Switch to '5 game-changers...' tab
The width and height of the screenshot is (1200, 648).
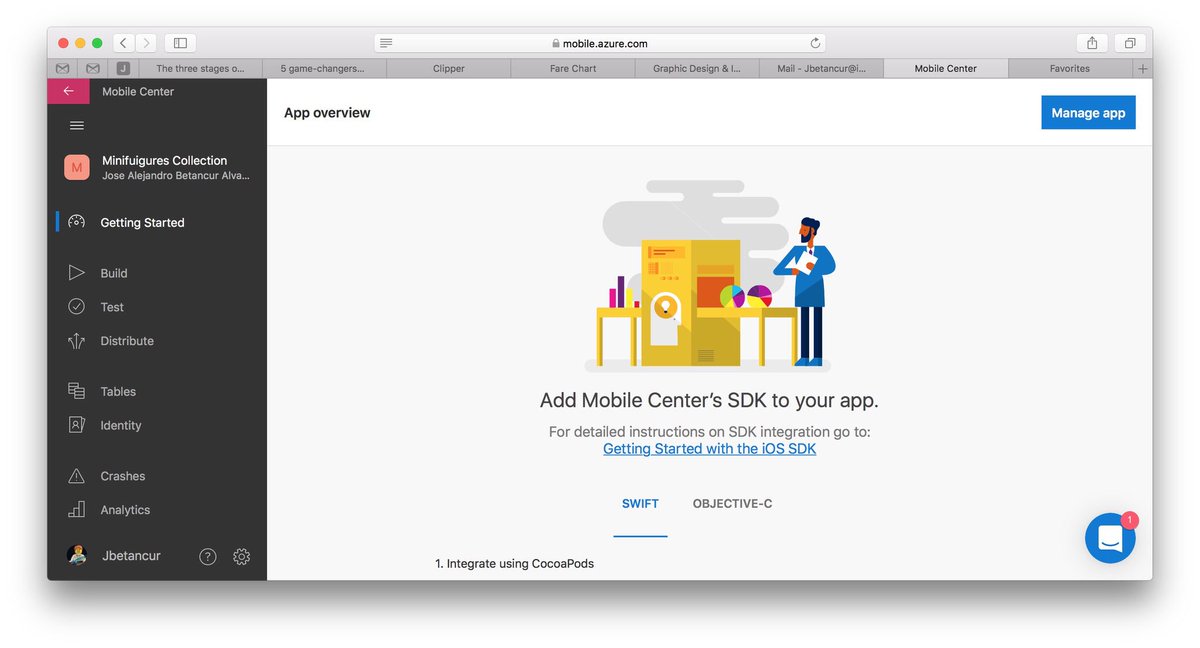[324, 69]
